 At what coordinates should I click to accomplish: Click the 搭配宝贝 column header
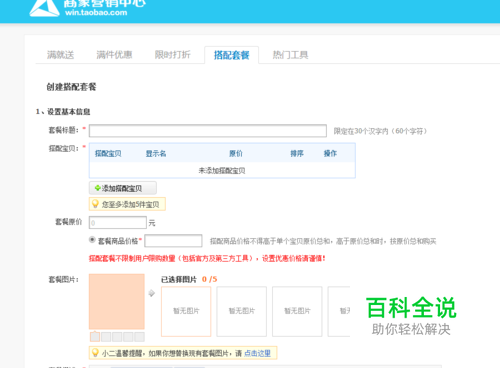[108, 154]
